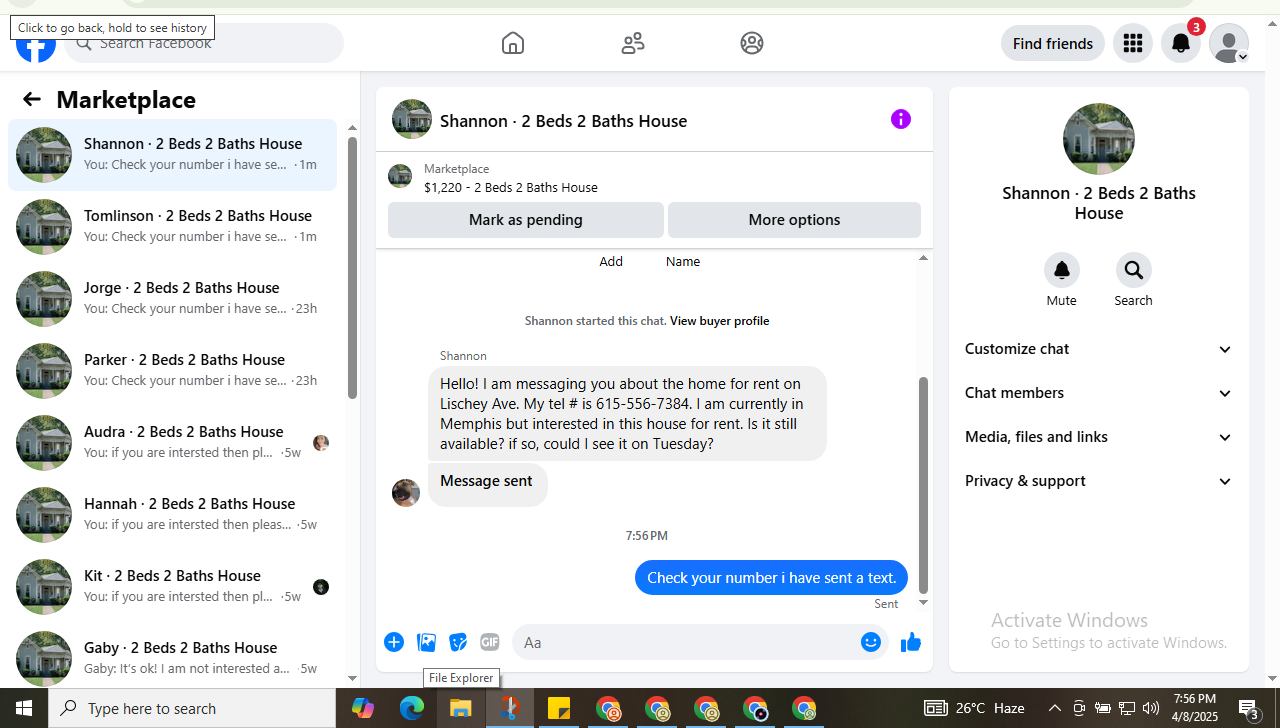Image resolution: width=1280 pixels, height=728 pixels.
Task: Choose a sticker in the composer
Action: [x=458, y=642]
